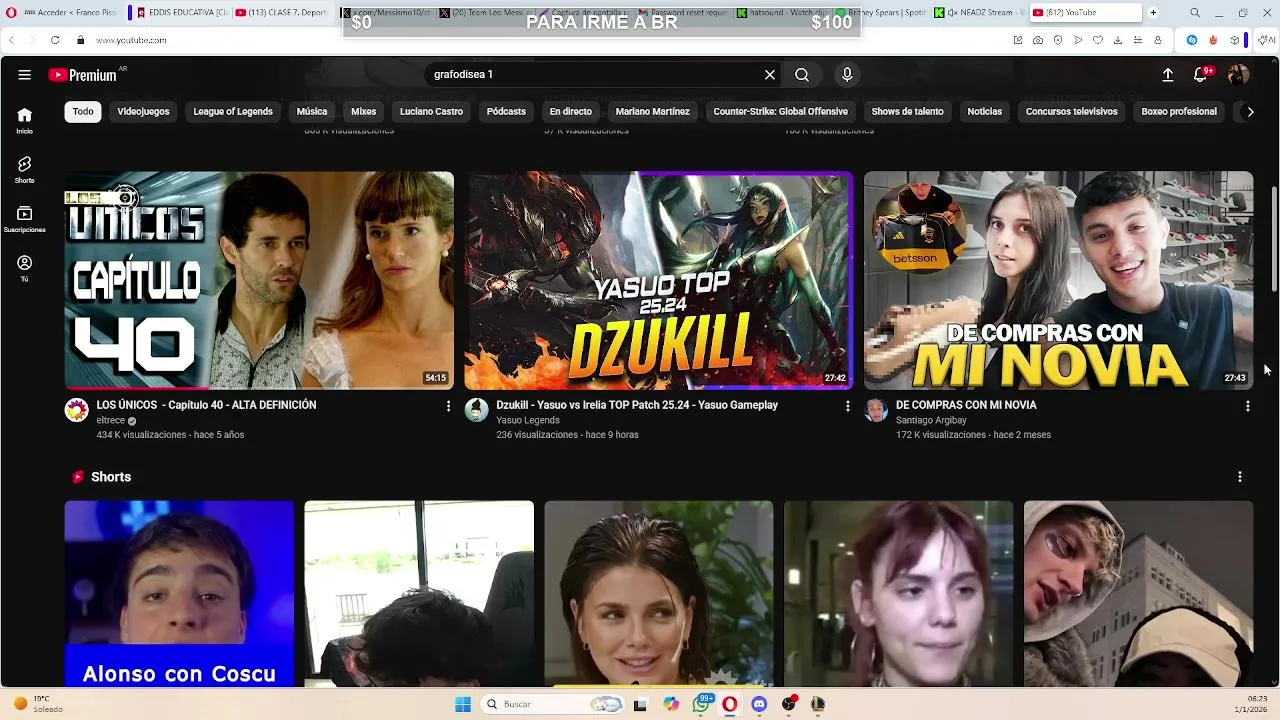Open the Windows Start button
The width and height of the screenshot is (1280, 720).
pyautogui.click(x=463, y=704)
